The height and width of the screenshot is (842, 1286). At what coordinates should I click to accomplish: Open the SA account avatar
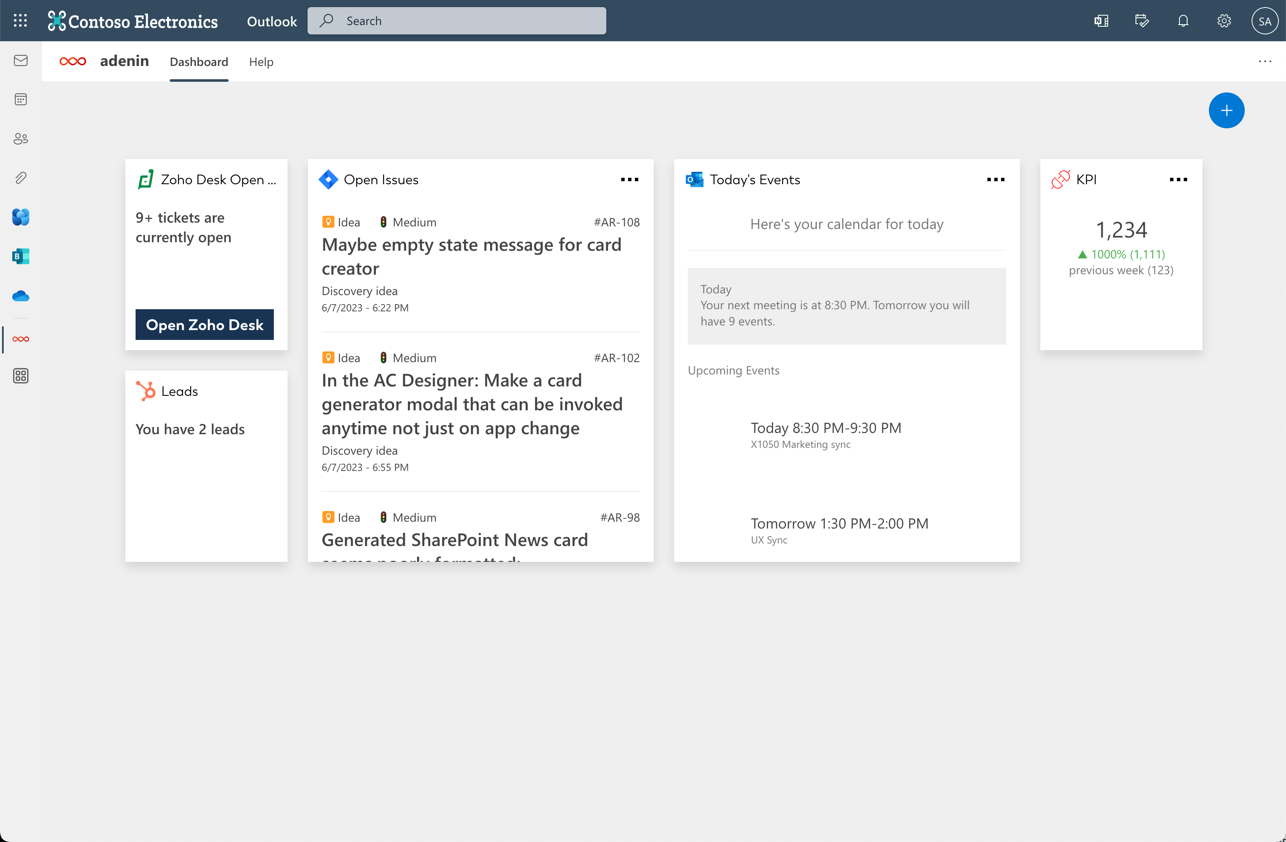coord(1265,21)
